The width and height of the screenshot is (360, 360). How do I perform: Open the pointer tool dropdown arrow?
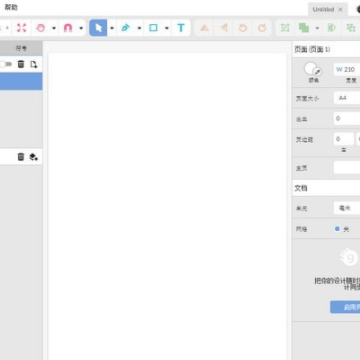click(x=112, y=28)
